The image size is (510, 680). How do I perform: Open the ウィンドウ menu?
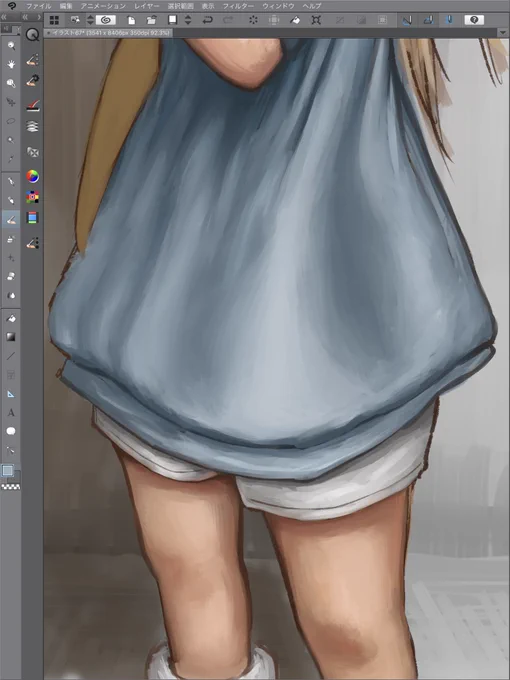[x=278, y=6]
